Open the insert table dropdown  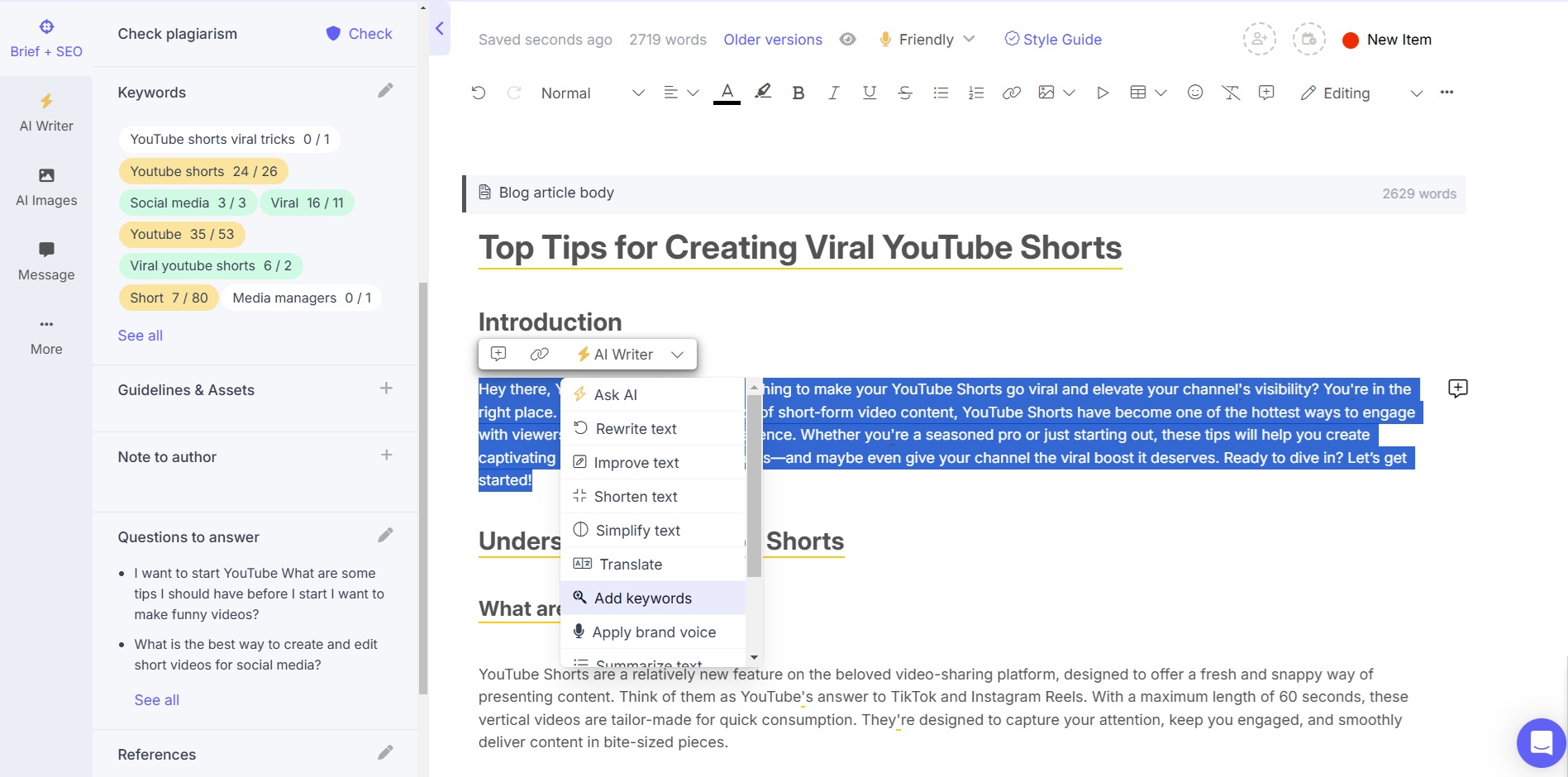1148,93
